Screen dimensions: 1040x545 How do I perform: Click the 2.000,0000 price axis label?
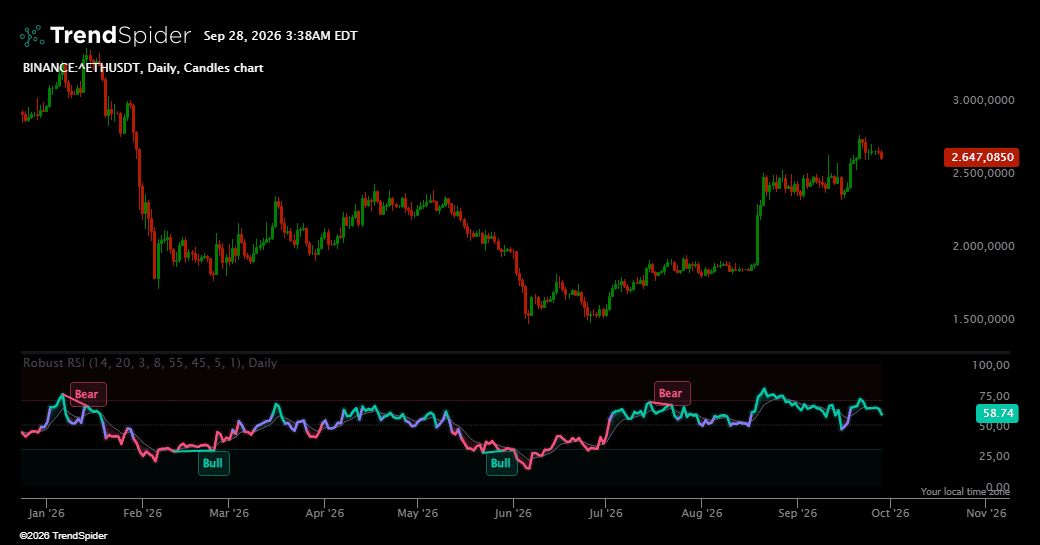click(x=984, y=246)
